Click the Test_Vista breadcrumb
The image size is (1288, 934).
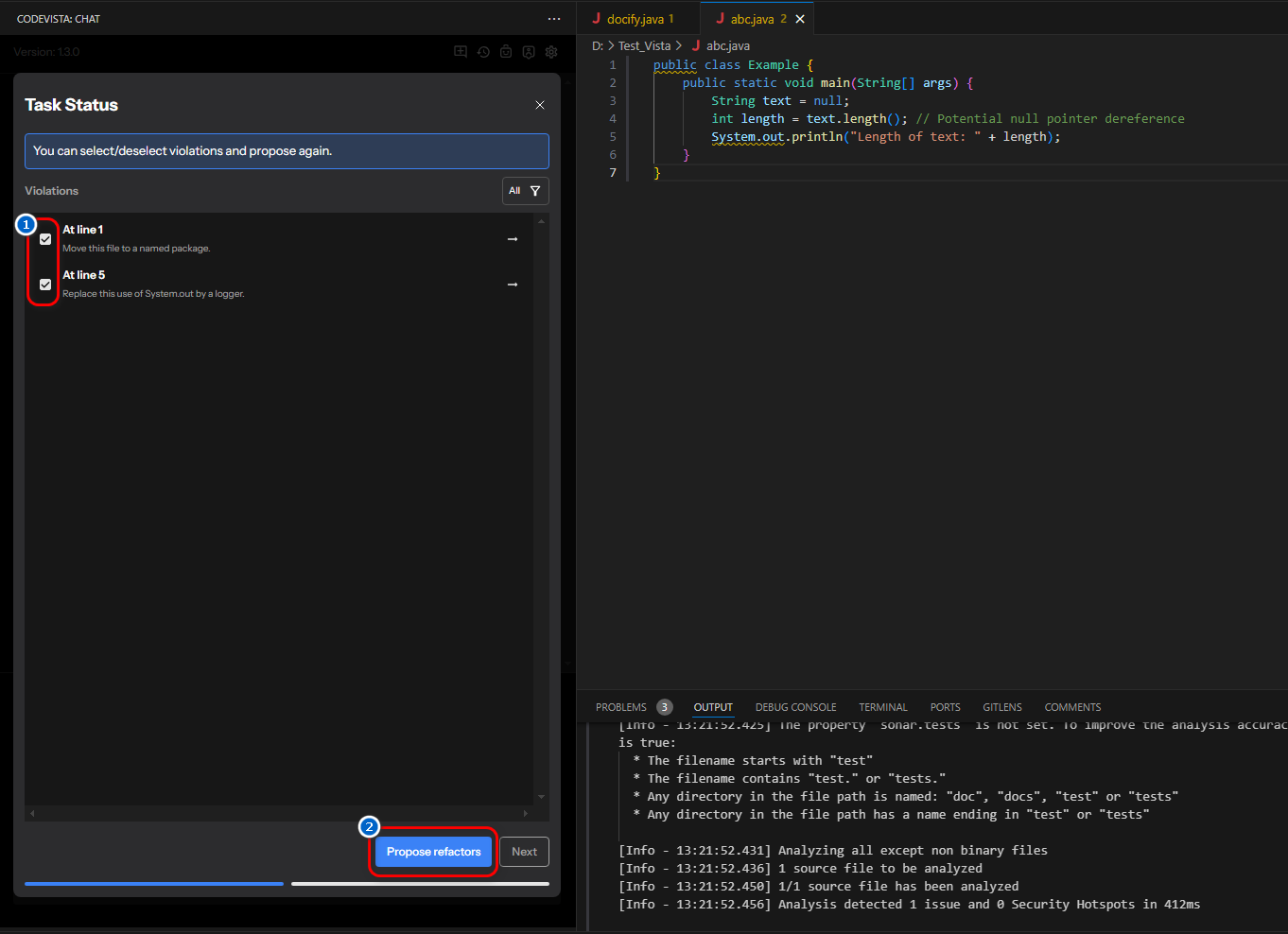click(644, 45)
